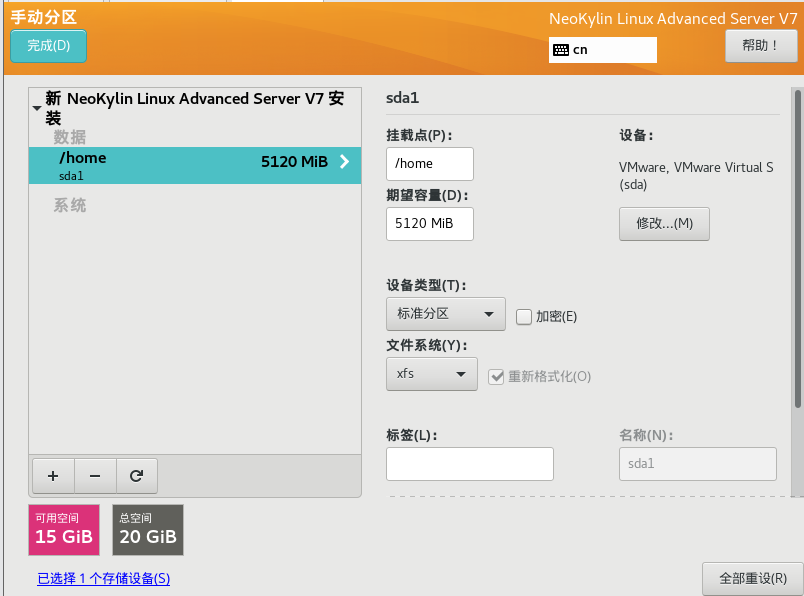Open the 文件系统 xfs dropdown
The width and height of the screenshot is (804, 596).
[x=432, y=374]
